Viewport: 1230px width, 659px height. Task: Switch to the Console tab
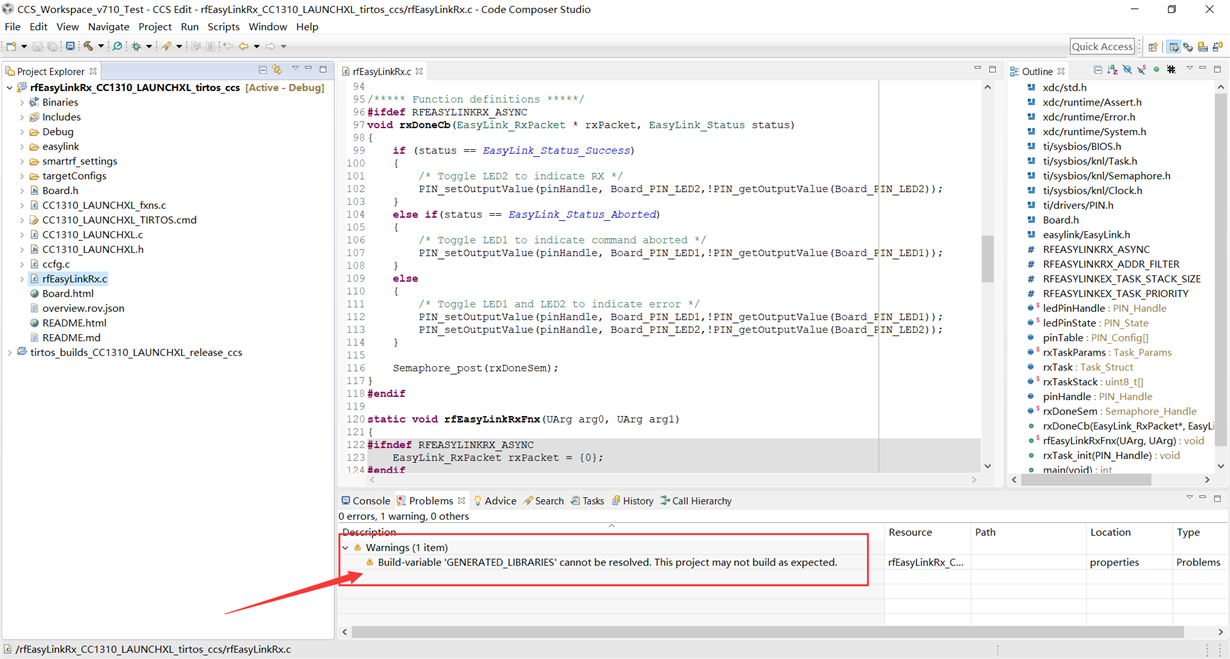pyautogui.click(x=365, y=501)
